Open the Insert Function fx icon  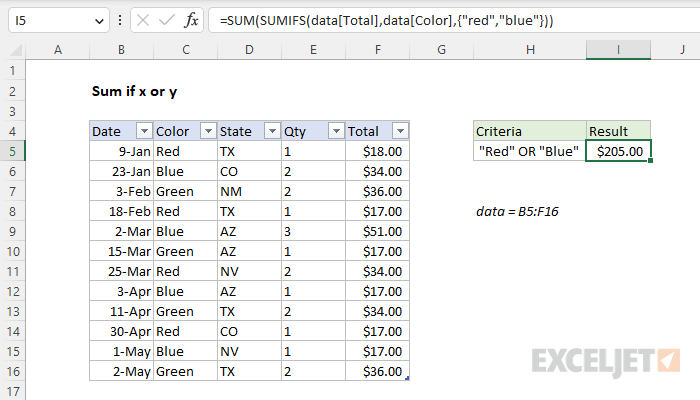point(191,21)
